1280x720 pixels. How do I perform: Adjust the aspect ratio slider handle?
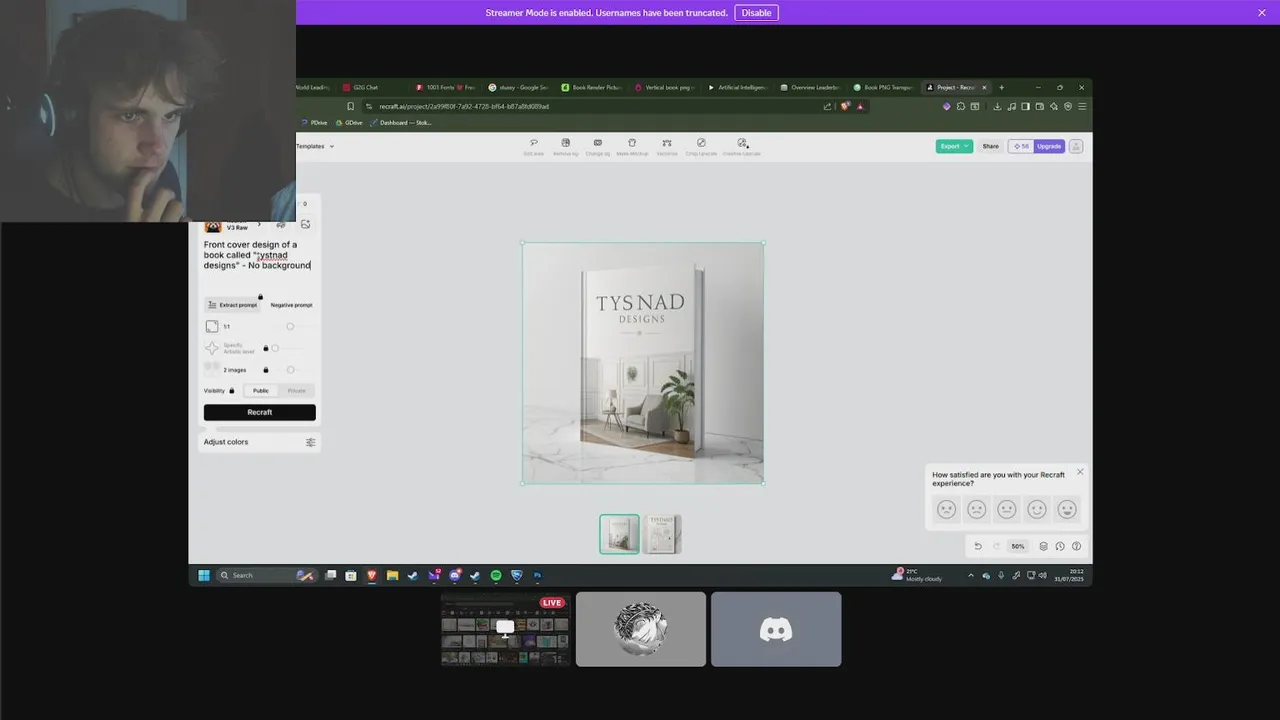290,326
